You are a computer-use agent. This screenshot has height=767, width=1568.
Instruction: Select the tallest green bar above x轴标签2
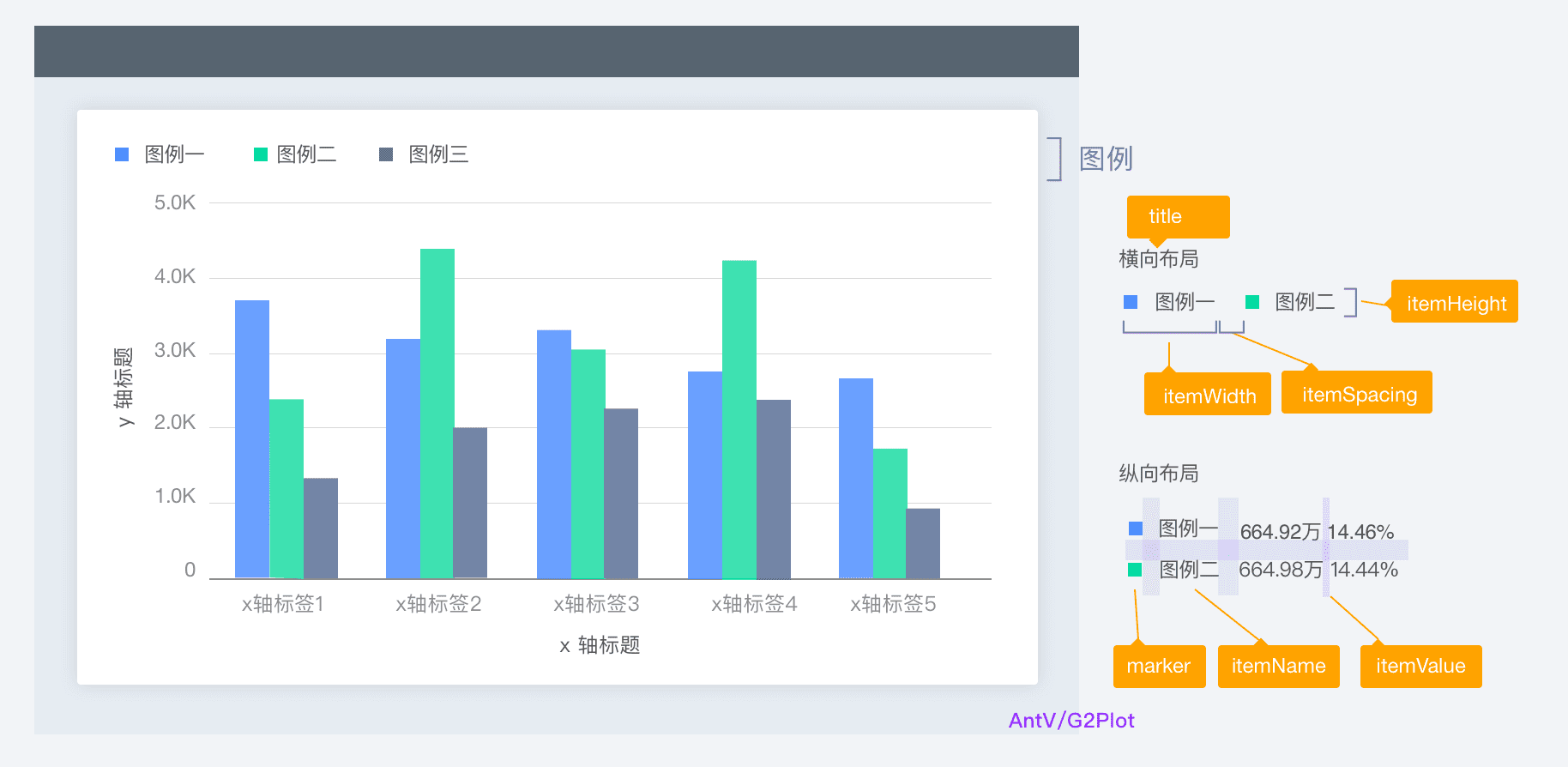[437, 414]
